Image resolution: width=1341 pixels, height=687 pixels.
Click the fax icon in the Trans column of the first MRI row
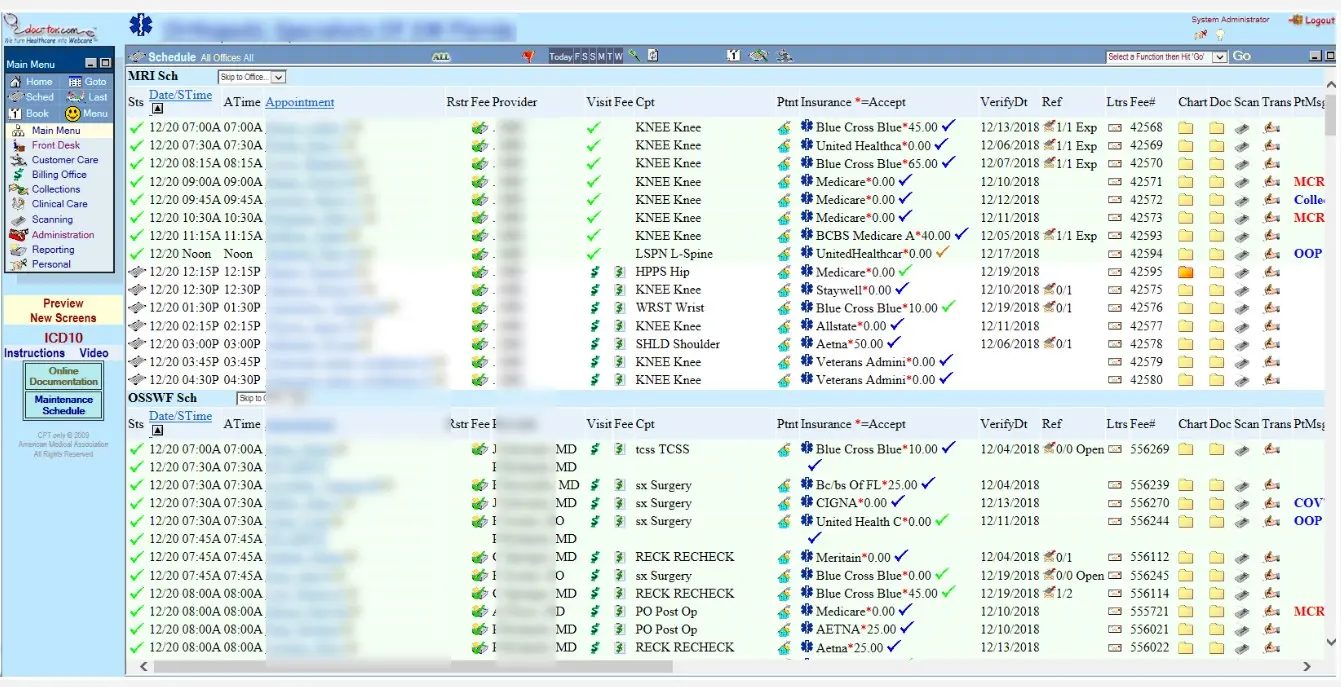(1271, 127)
